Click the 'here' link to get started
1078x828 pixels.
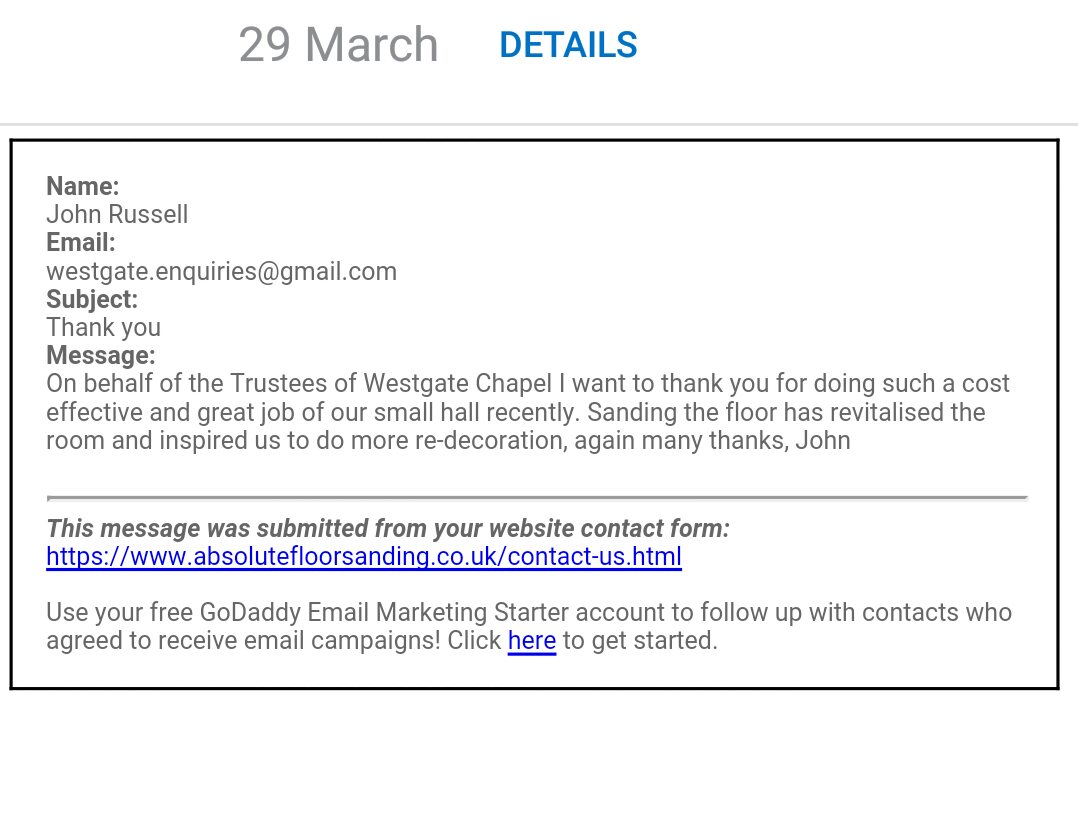(531, 640)
